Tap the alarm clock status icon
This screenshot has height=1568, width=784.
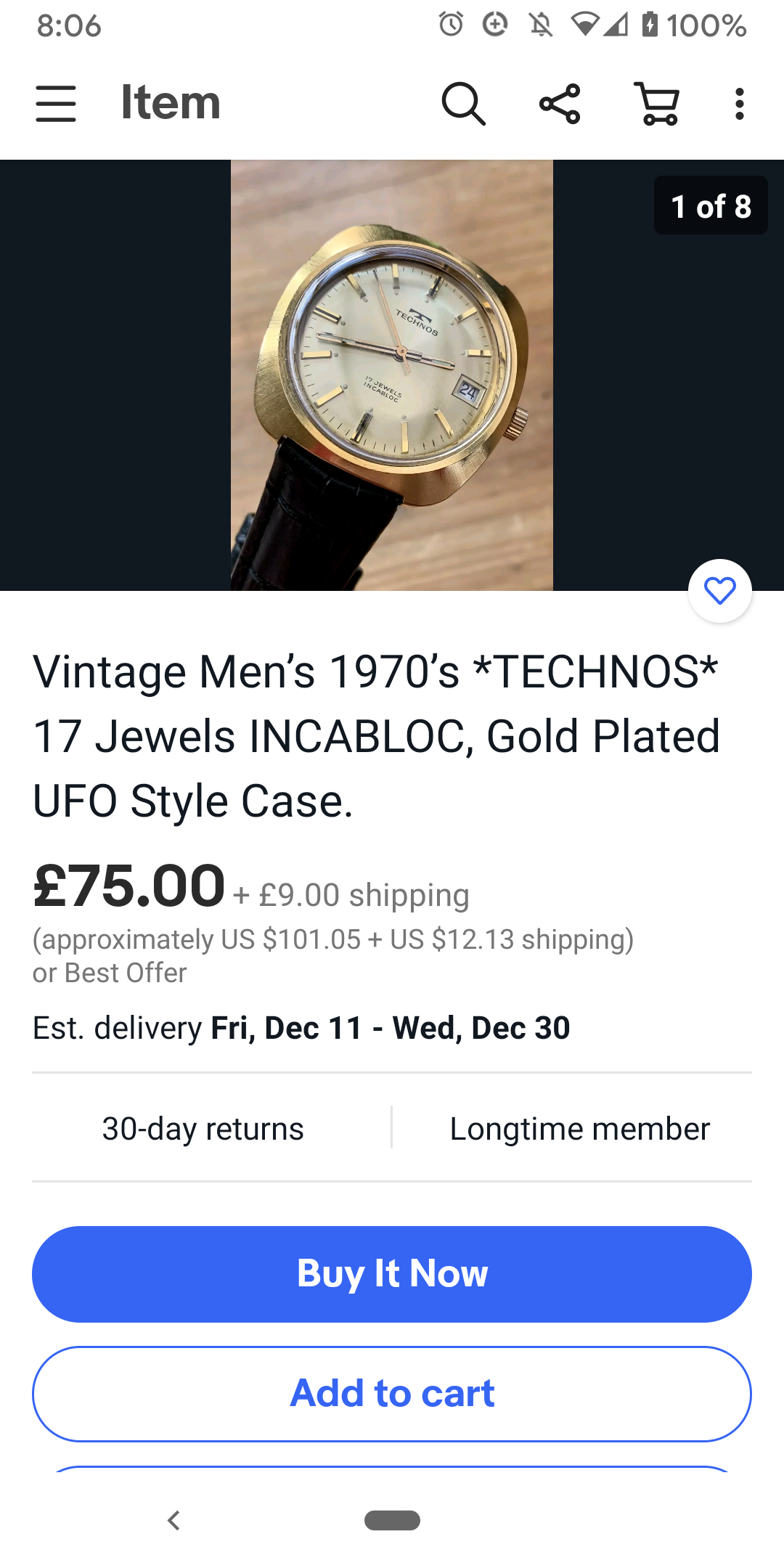451,25
